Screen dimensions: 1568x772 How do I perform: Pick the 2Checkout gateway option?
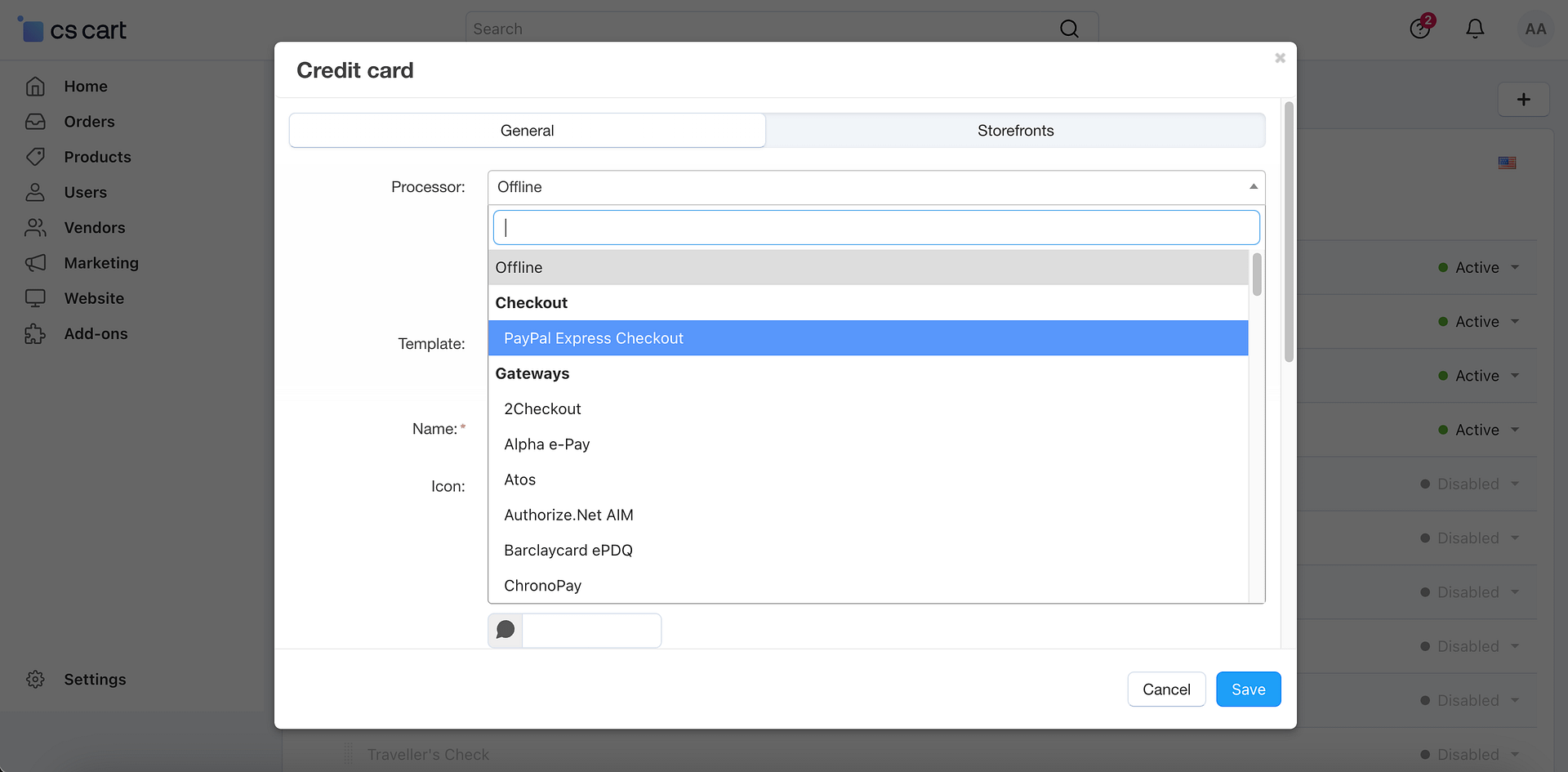click(x=542, y=409)
